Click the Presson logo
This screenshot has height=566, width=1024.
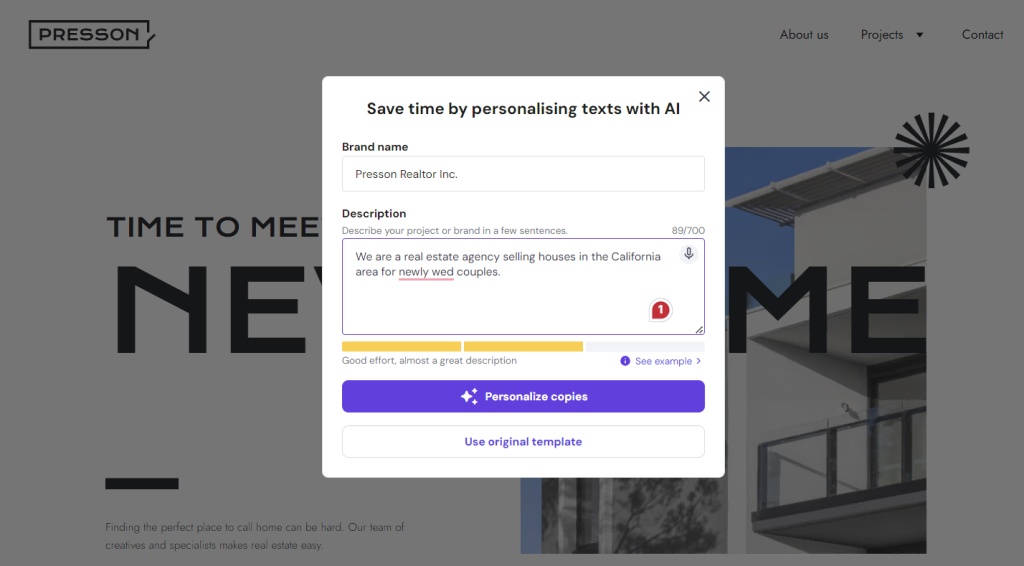click(91, 35)
